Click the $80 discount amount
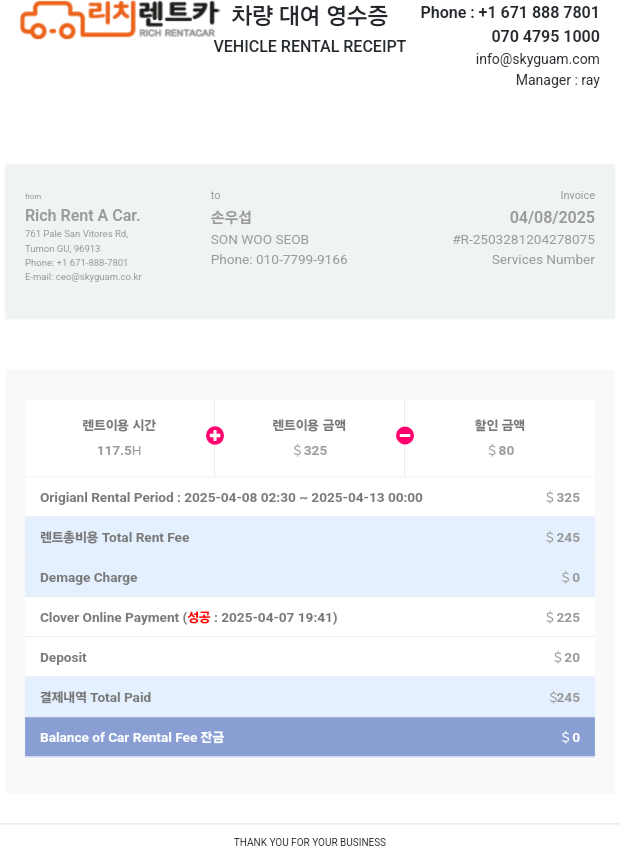Image resolution: width=620 pixels, height=850 pixels. 501,451
